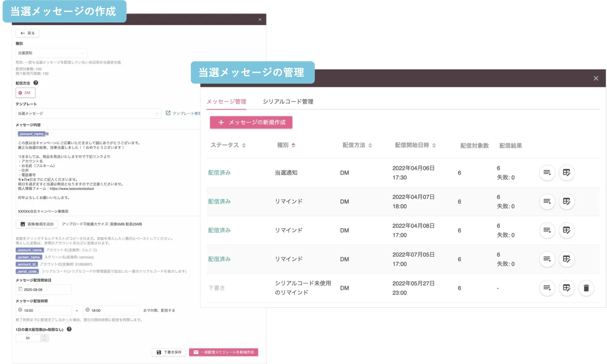Image resolution: width=607 pixels, height=364 pixels.
Task: Sort by 配信方法 column arrows
Action: click(370, 145)
